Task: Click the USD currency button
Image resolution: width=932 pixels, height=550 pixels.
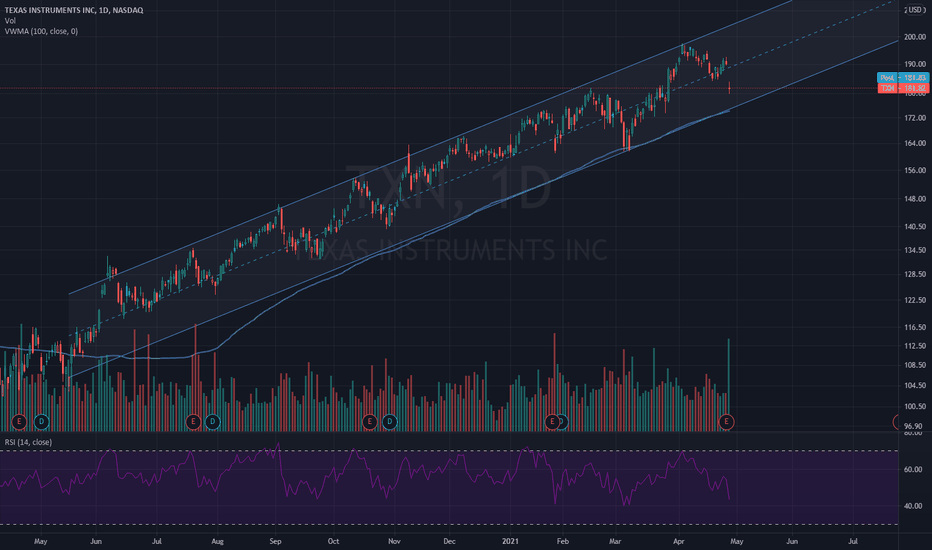Action: 916,10
